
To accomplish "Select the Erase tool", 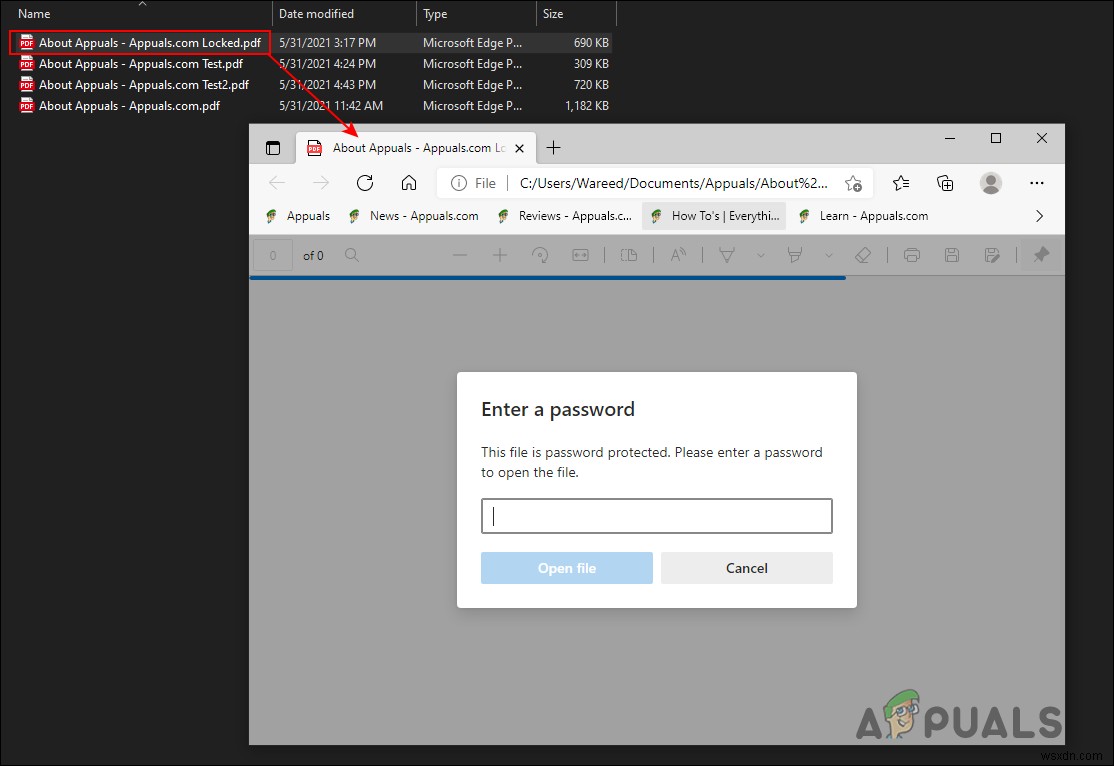I will click(x=862, y=255).
